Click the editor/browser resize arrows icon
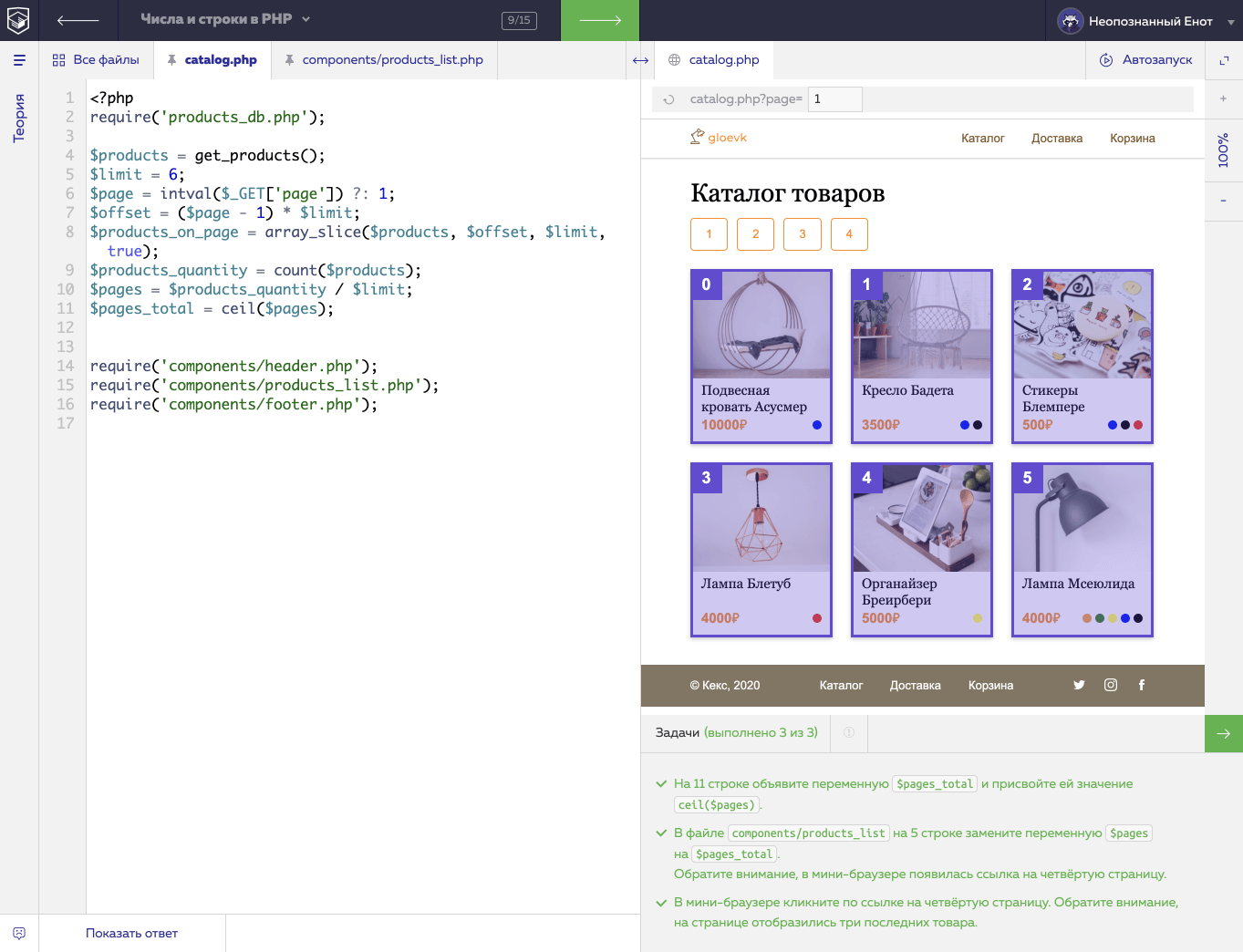 pos(640,60)
